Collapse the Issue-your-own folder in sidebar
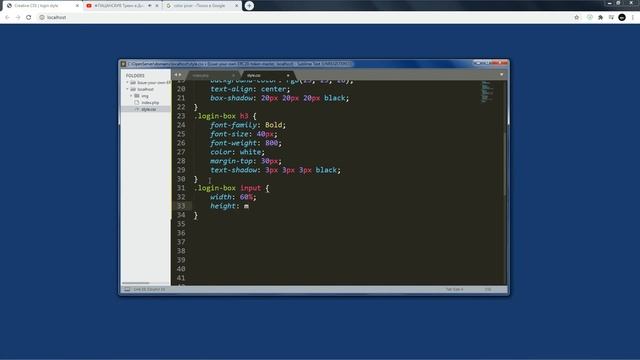 click(x=127, y=82)
